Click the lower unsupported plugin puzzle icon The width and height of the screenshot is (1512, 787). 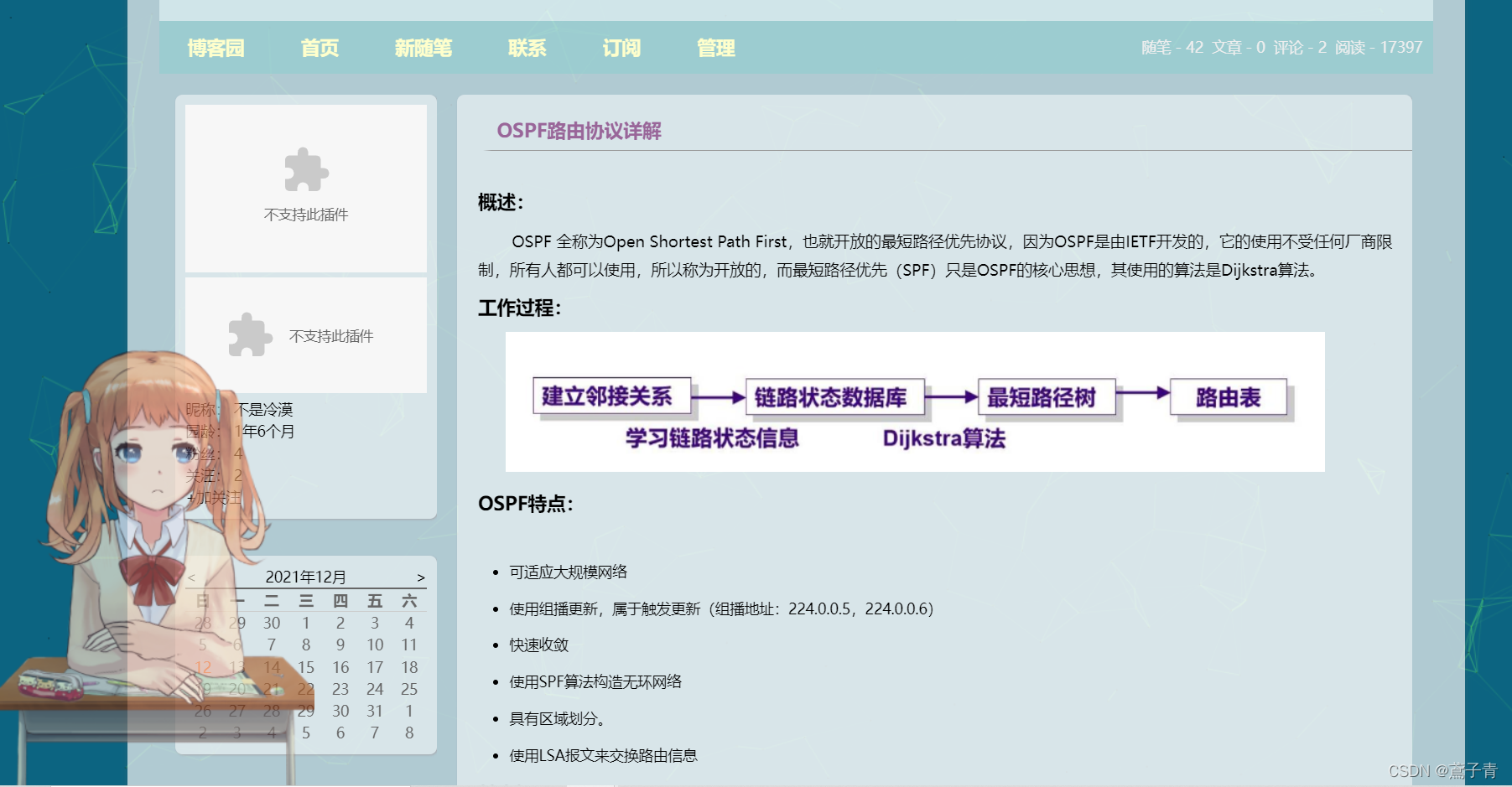pyautogui.click(x=250, y=335)
